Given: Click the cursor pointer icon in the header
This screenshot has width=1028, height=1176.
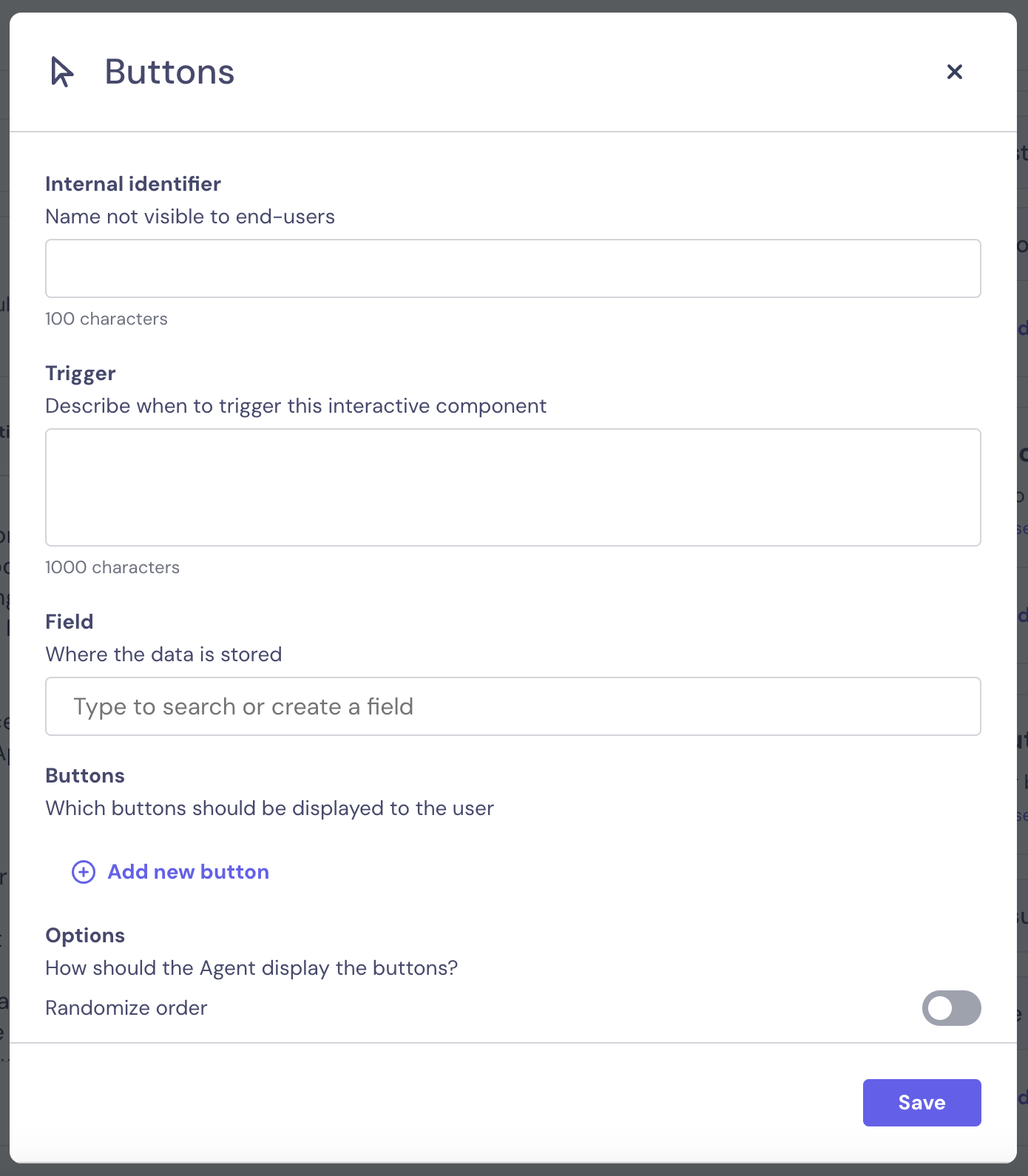Looking at the screenshot, I should click(x=62, y=72).
